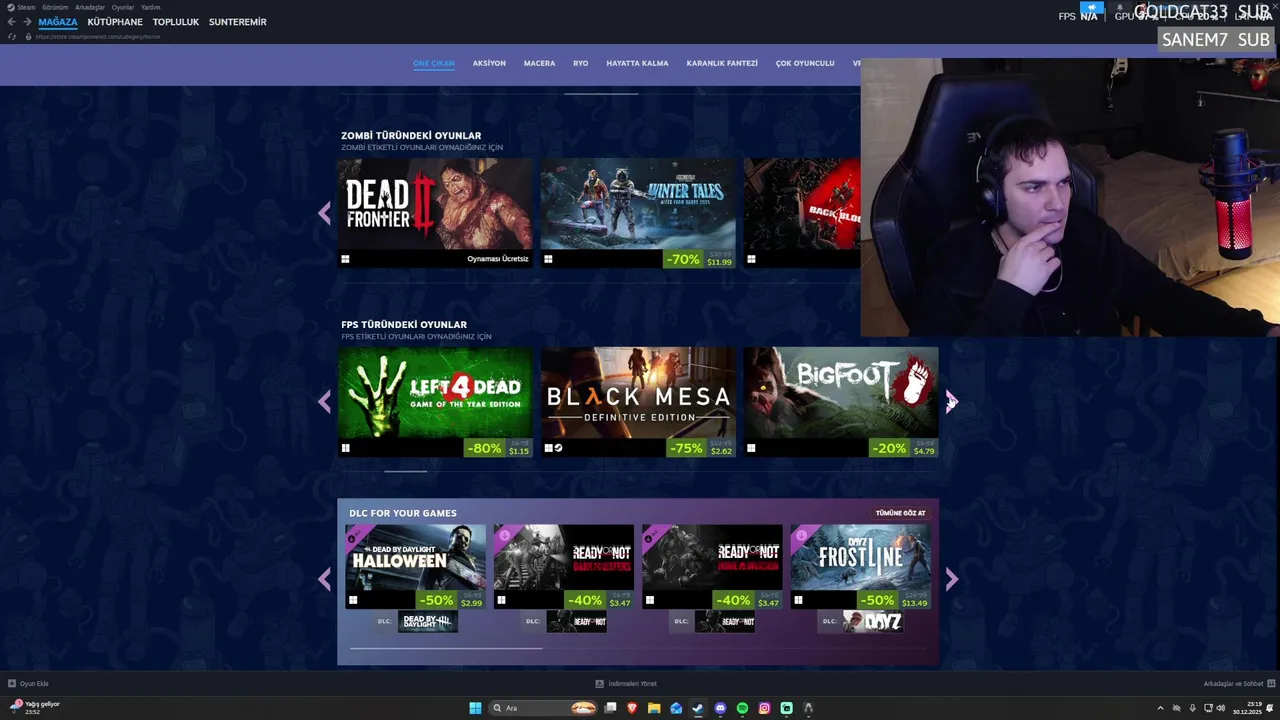This screenshot has width=1280, height=720.
Task: Click the Dead by Daylight base game logo
Action: [428, 621]
